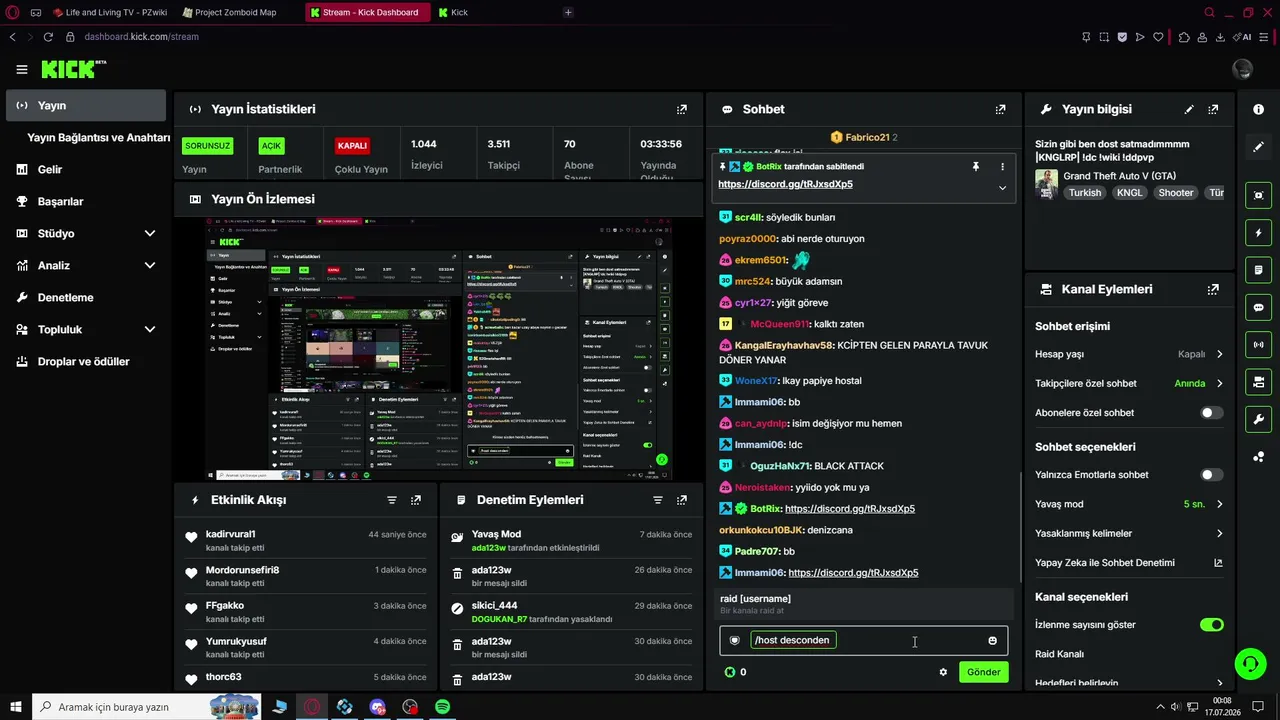Unpin the pinned BotRix message

(976, 166)
